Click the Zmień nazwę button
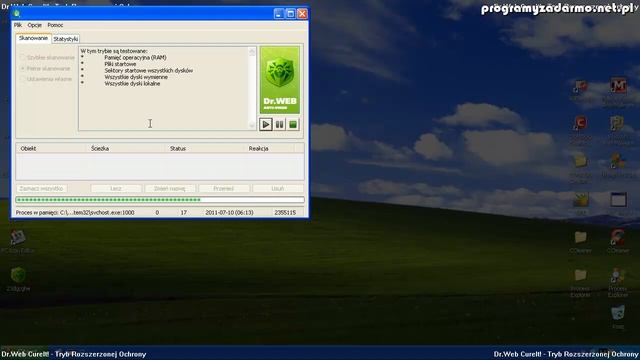 pos(170,189)
